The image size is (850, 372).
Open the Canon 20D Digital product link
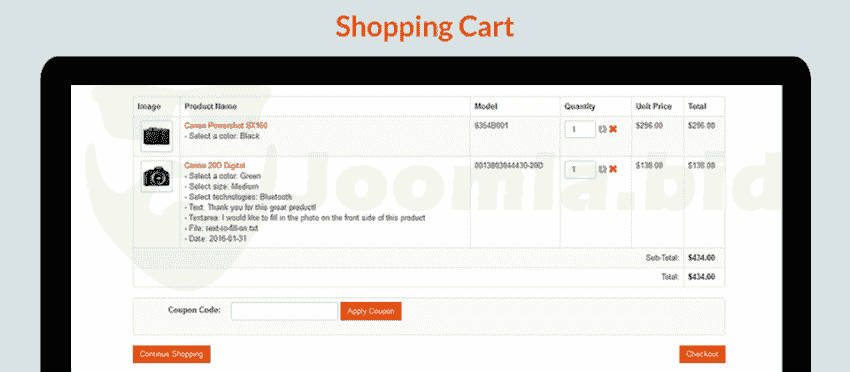tap(215, 165)
